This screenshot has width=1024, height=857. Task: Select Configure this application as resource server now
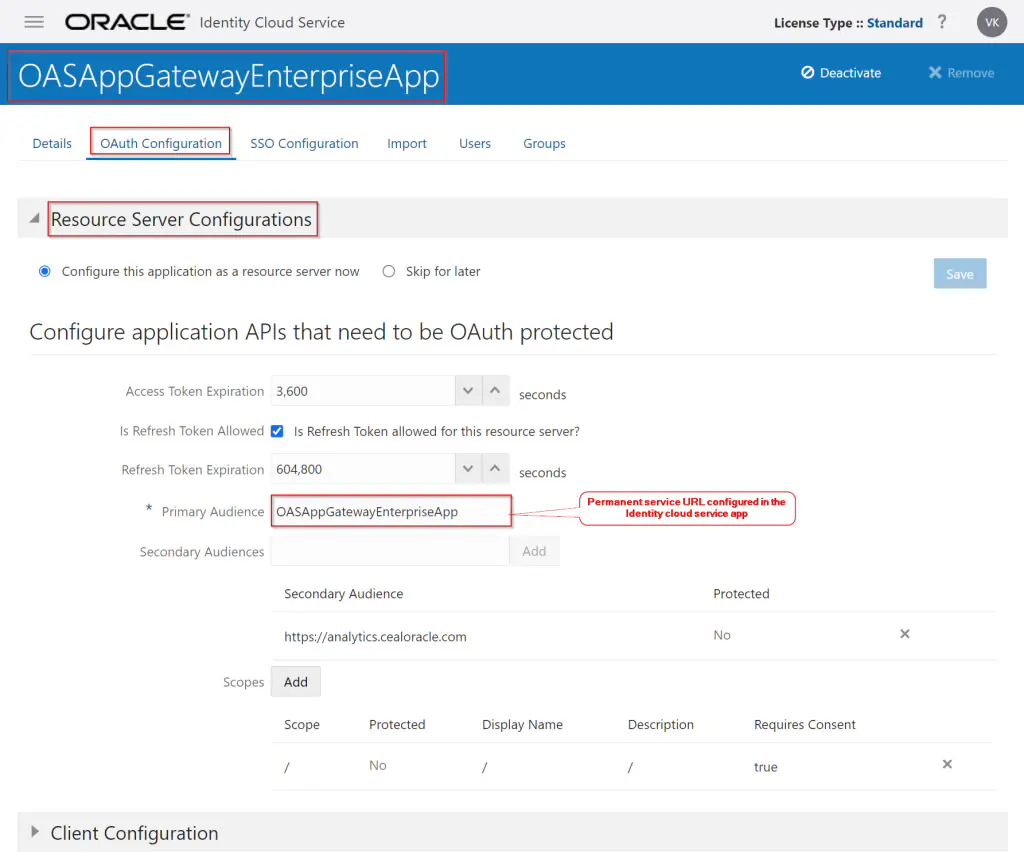tap(42, 271)
